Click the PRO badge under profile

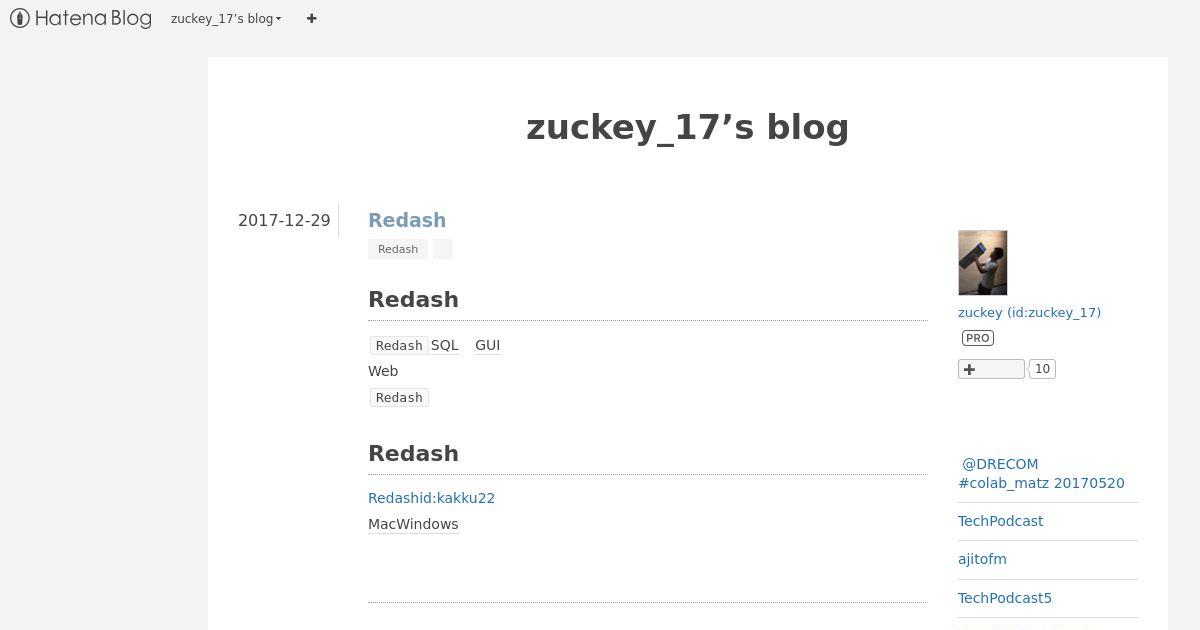[x=978, y=338]
